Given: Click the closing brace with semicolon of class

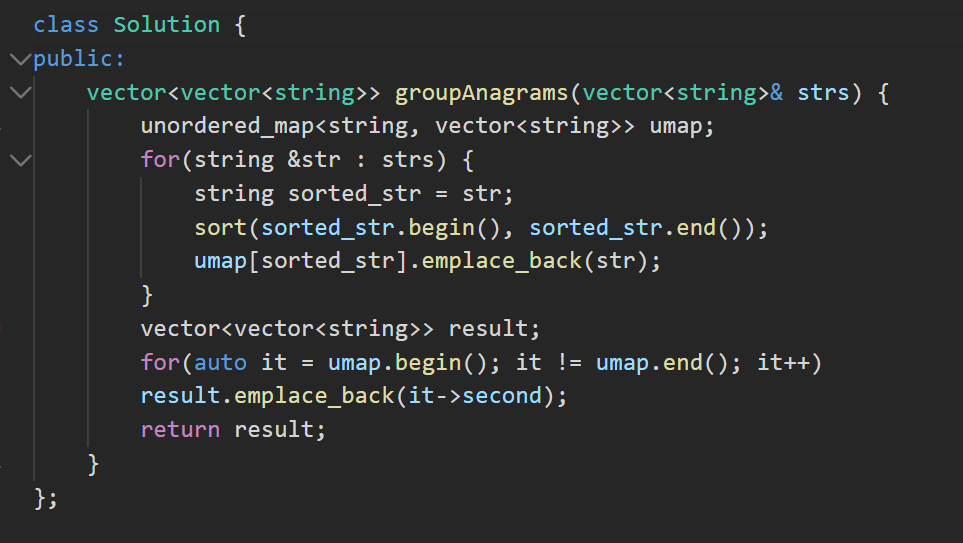Looking at the screenshot, I should [46, 498].
